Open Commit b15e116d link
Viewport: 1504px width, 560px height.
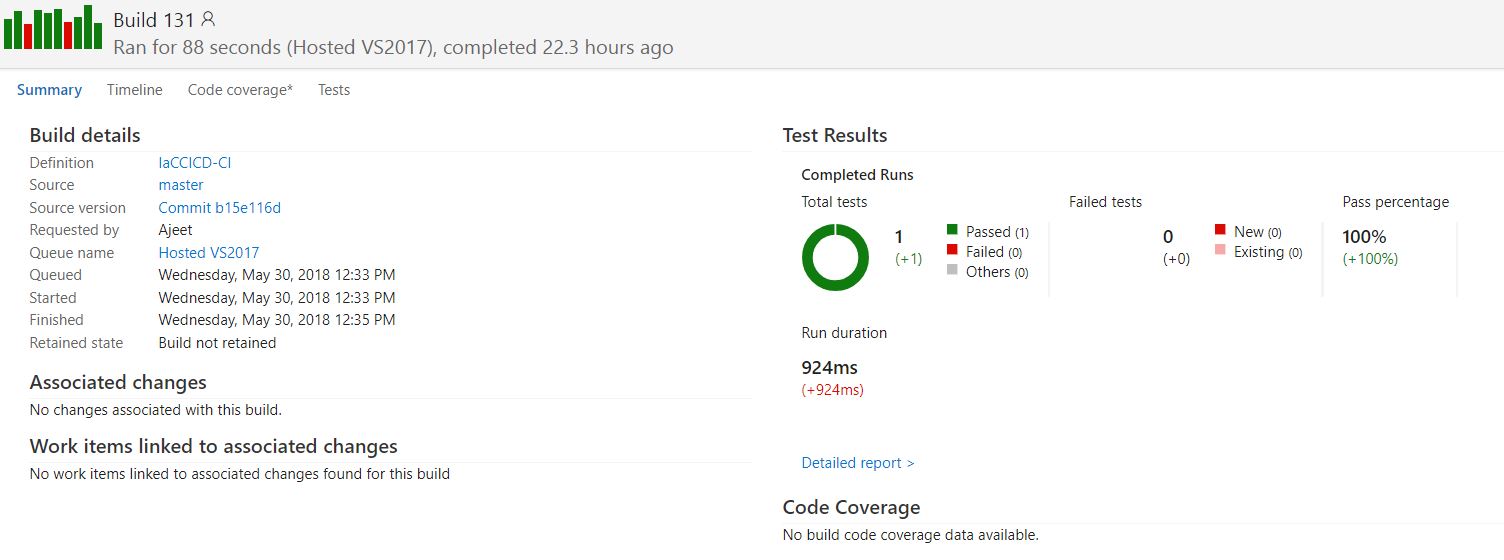220,208
